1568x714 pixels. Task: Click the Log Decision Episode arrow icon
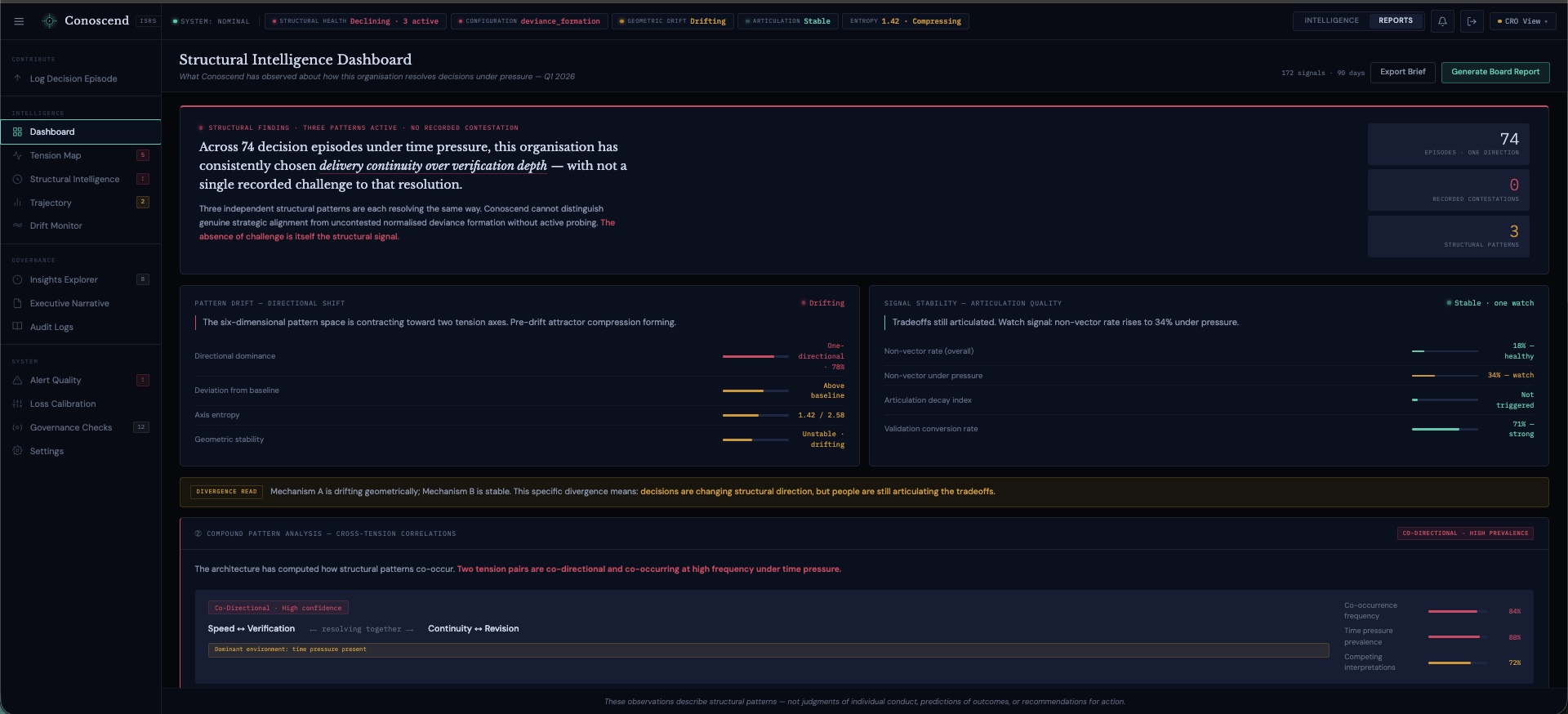[x=17, y=78]
